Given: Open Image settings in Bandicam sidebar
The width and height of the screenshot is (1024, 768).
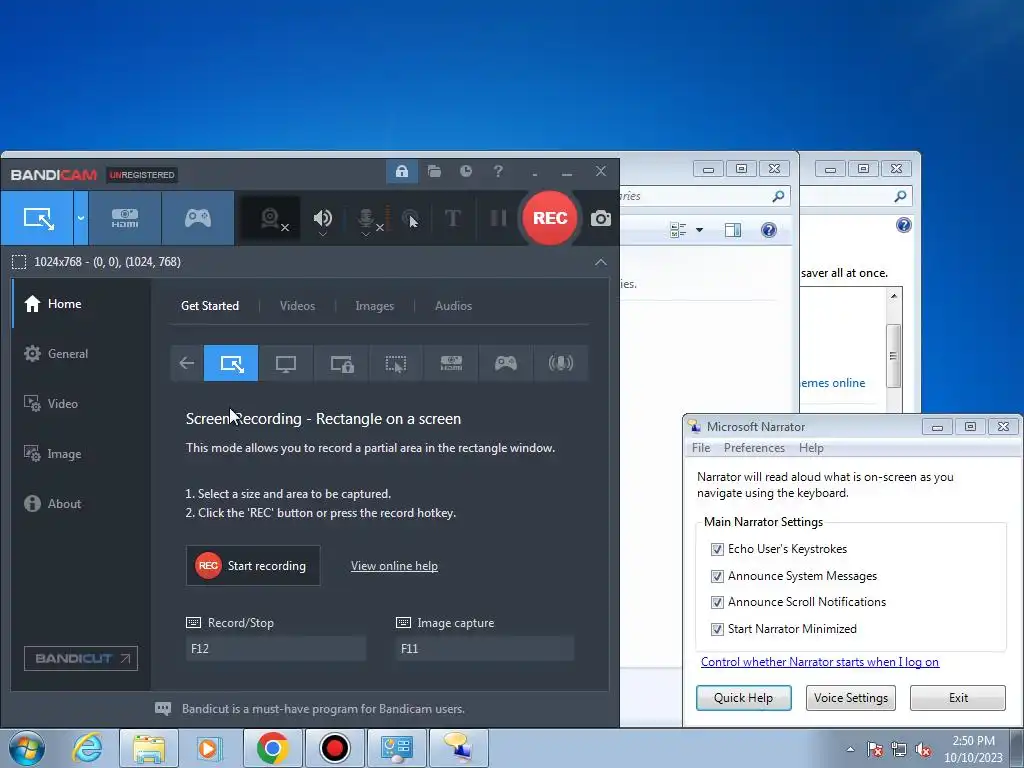Looking at the screenshot, I should (81, 454).
